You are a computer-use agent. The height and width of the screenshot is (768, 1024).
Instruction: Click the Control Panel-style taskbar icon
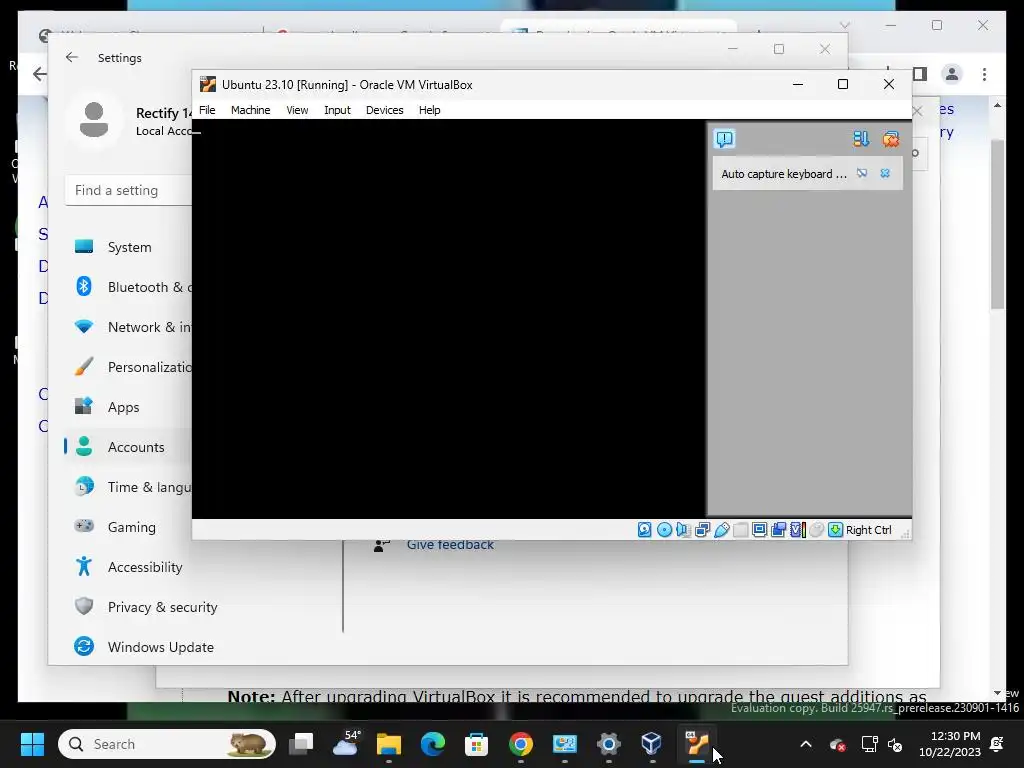[564, 744]
